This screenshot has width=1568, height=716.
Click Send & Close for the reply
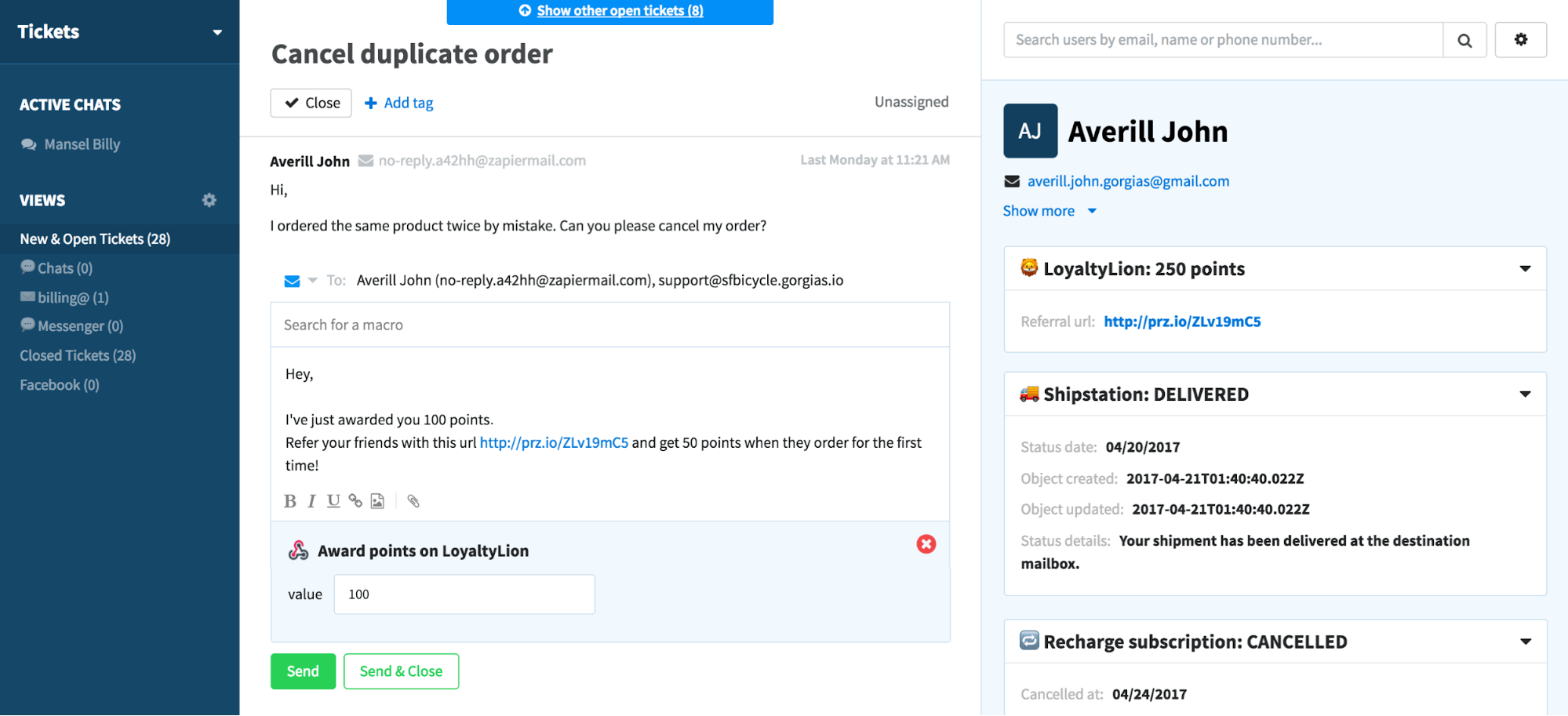click(401, 671)
